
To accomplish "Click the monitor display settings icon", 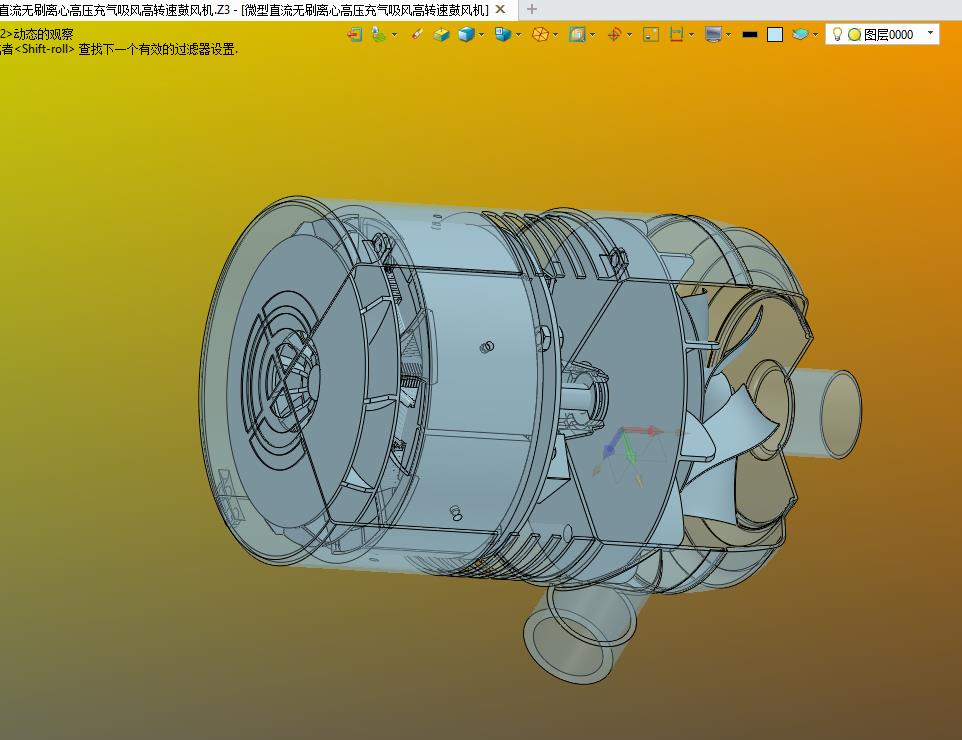I will click(x=713, y=34).
